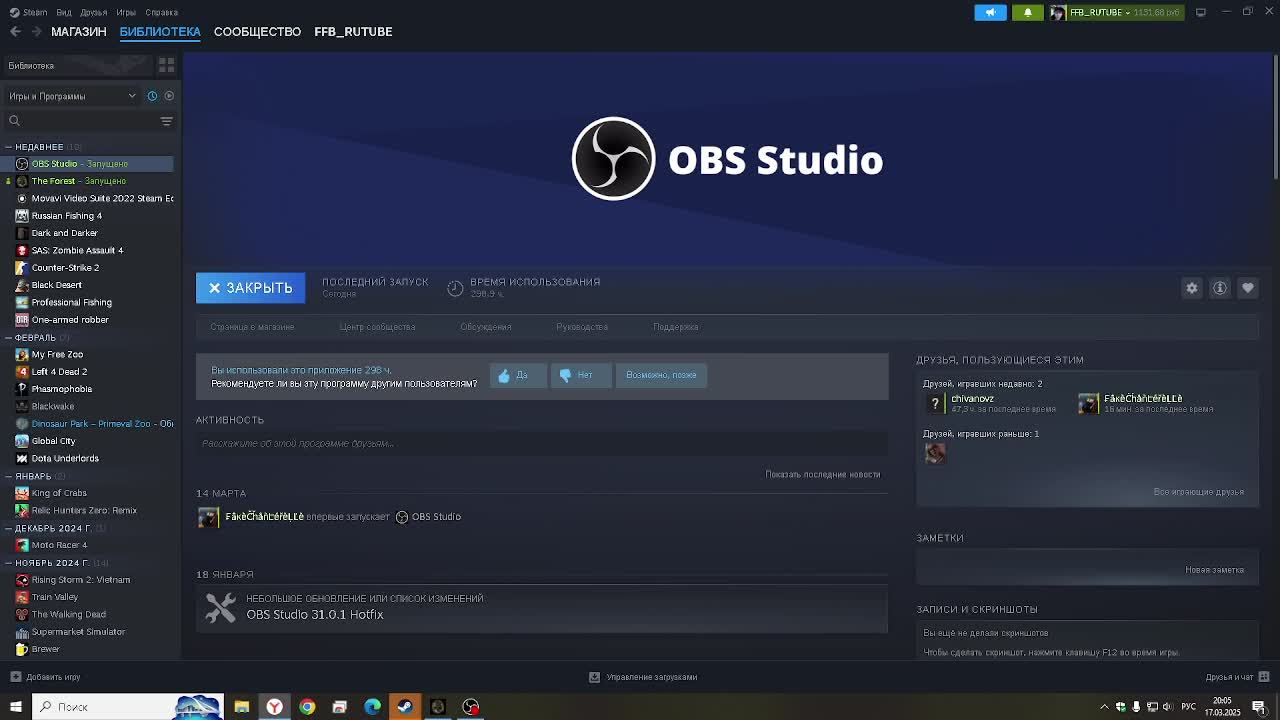This screenshot has height=720, width=1280.
Task: Click Добавить игру plus button
Action: (x=47, y=677)
